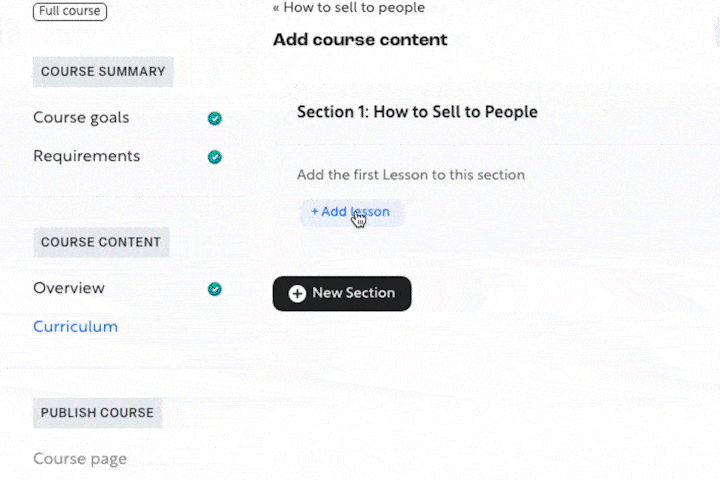Viewport: 720px width, 480px height.
Task: Click the New Section button label
Action: pyautogui.click(x=353, y=294)
